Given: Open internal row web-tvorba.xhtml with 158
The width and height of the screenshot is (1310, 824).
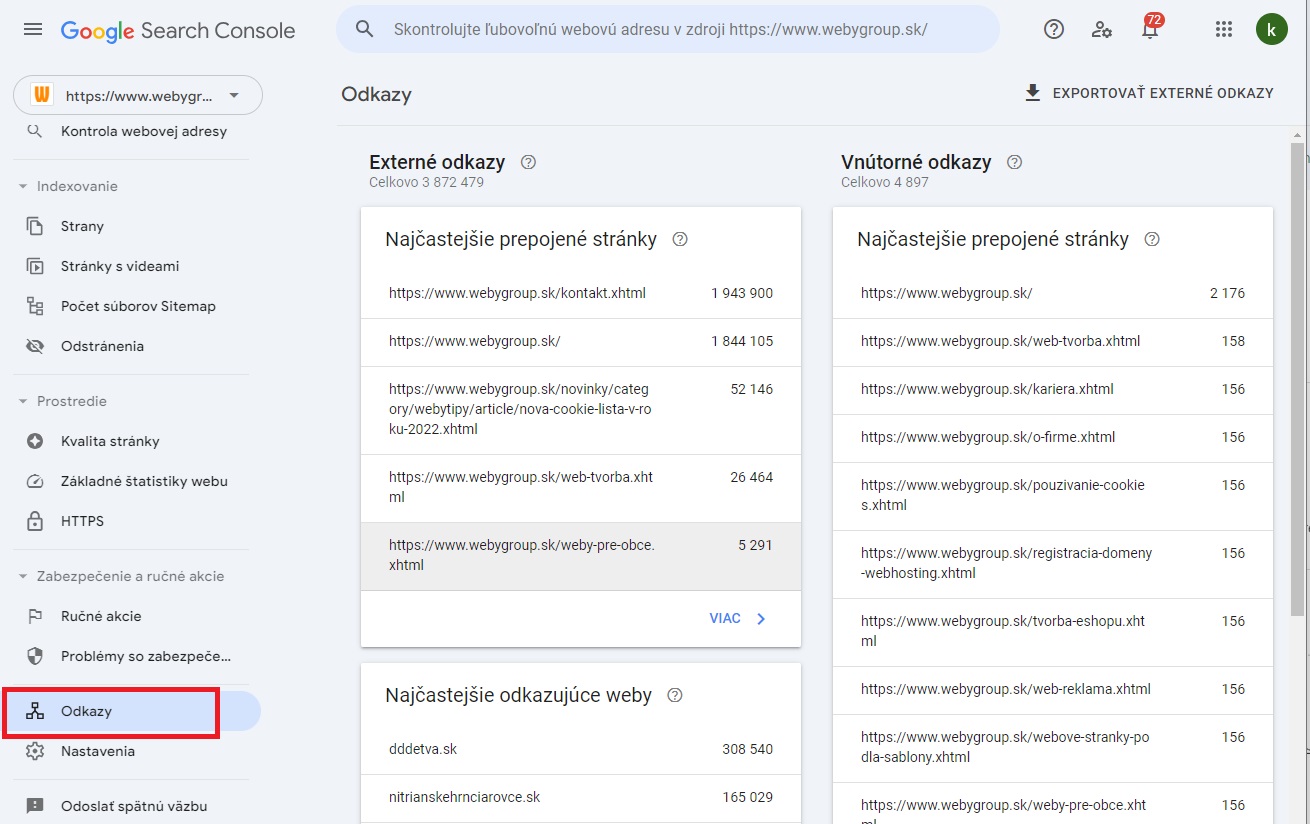Looking at the screenshot, I should pos(1053,342).
